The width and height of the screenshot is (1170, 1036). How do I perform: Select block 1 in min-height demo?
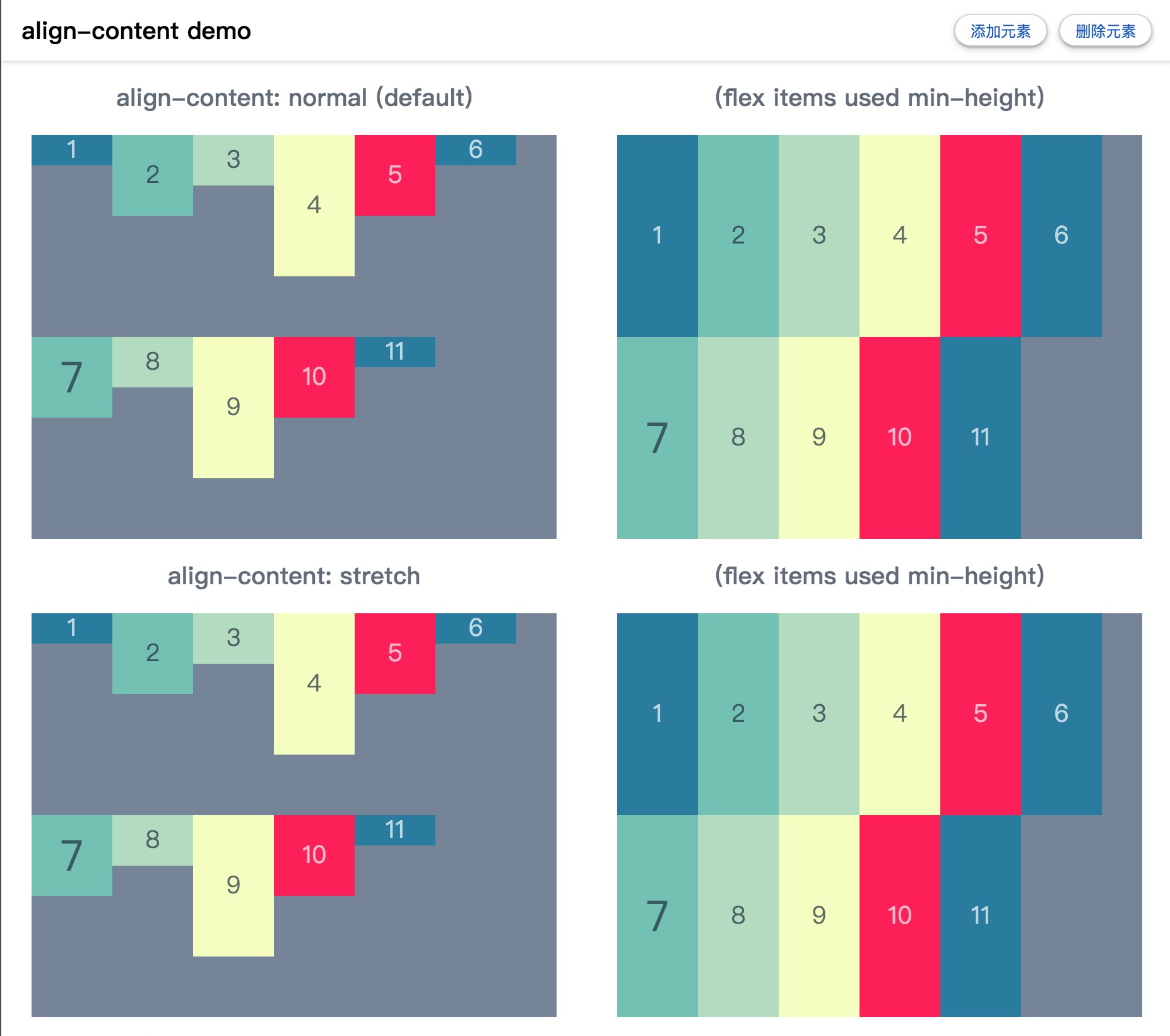coord(658,236)
